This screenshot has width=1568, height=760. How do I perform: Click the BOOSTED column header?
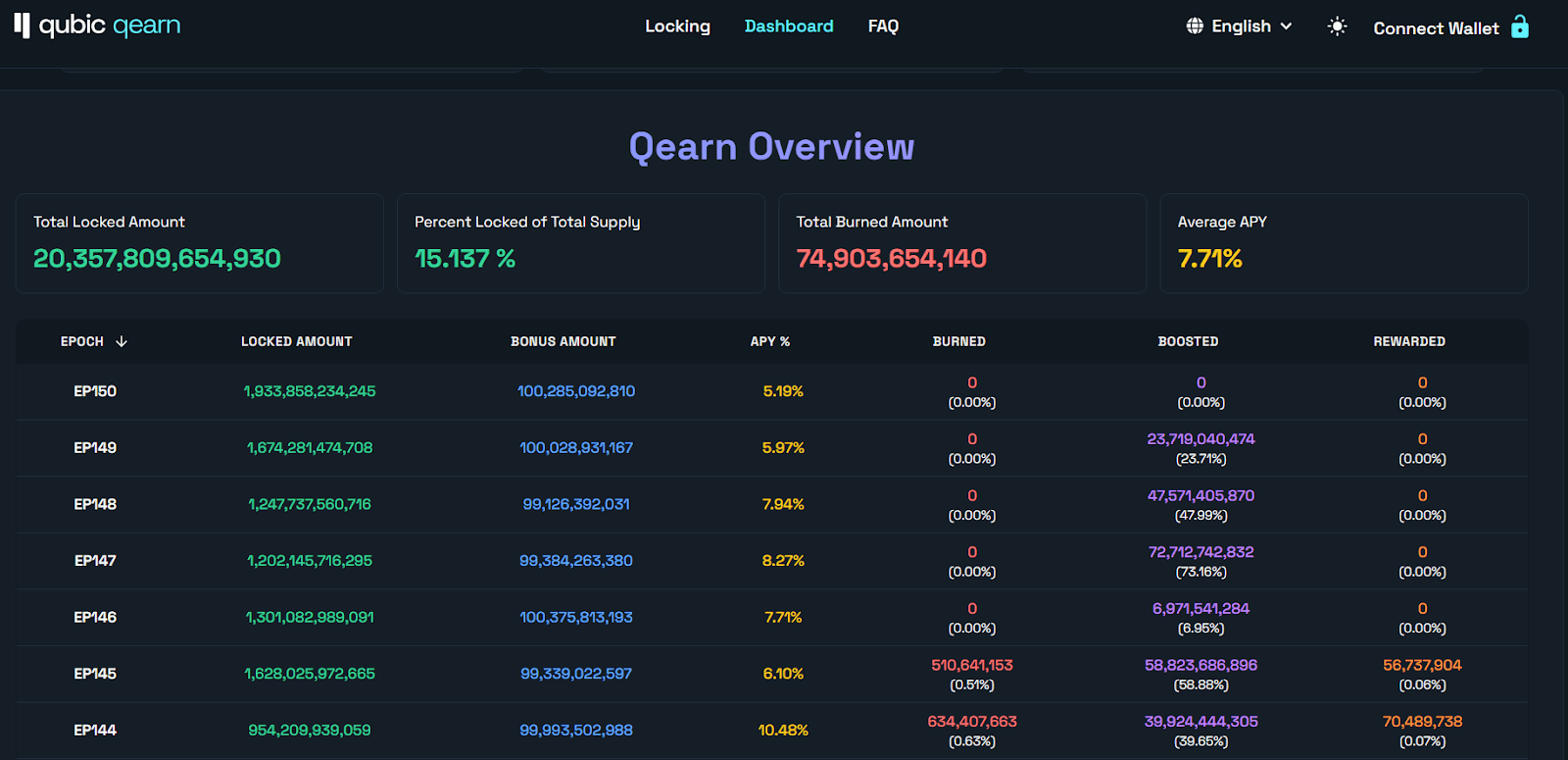[1189, 341]
